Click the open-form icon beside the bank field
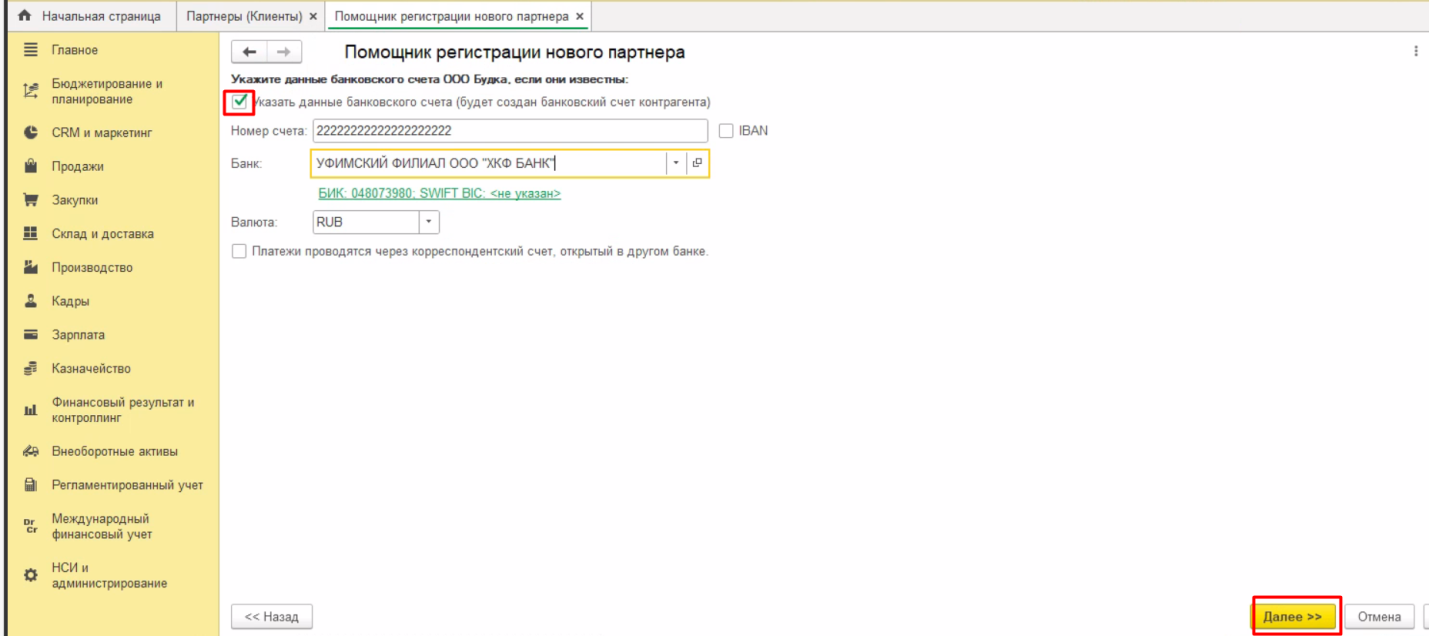The width and height of the screenshot is (1429, 636). point(698,163)
